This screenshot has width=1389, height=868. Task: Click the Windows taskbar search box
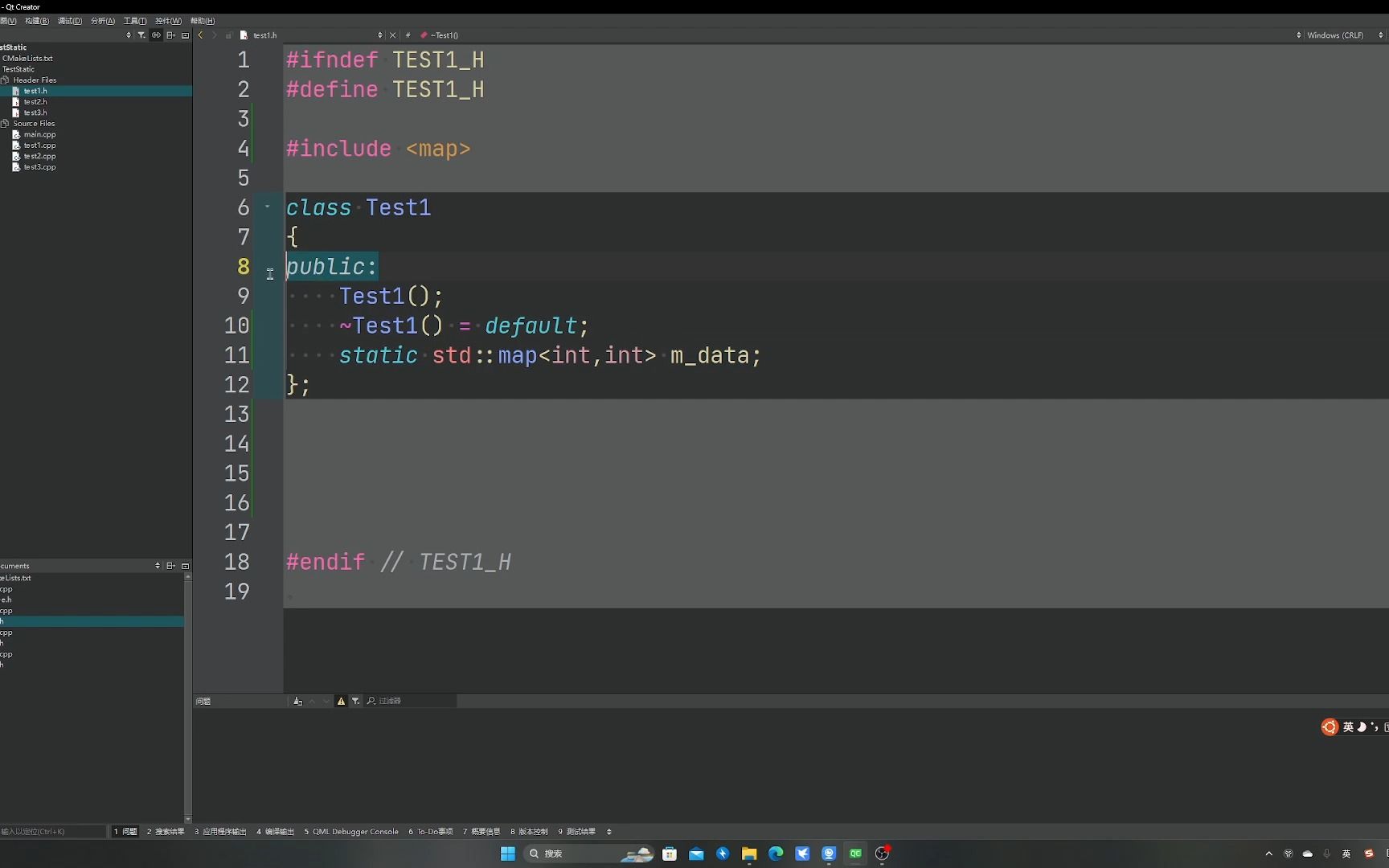click(588, 854)
